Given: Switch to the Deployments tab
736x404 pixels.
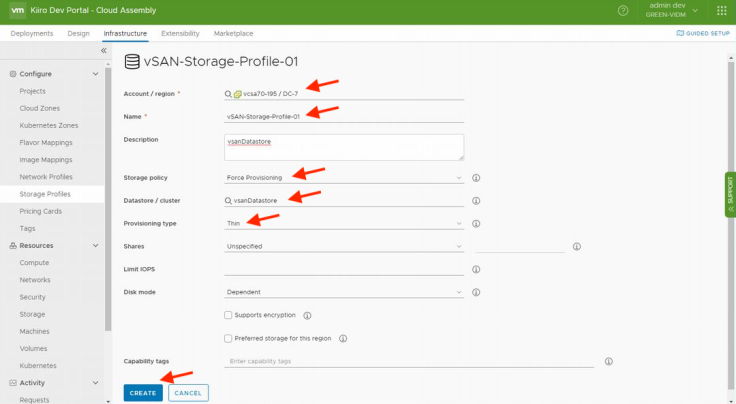Looking at the screenshot, I should pyautogui.click(x=32, y=33).
